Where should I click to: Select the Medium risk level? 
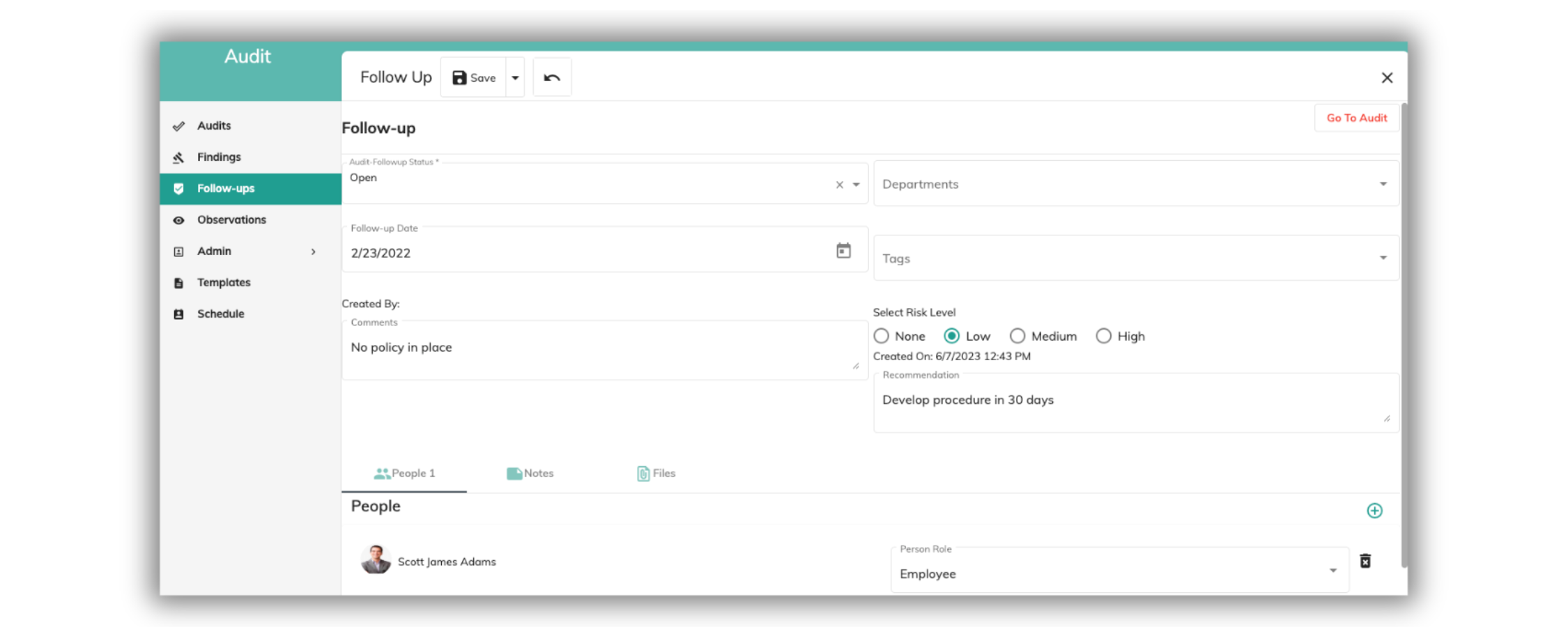point(1017,336)
